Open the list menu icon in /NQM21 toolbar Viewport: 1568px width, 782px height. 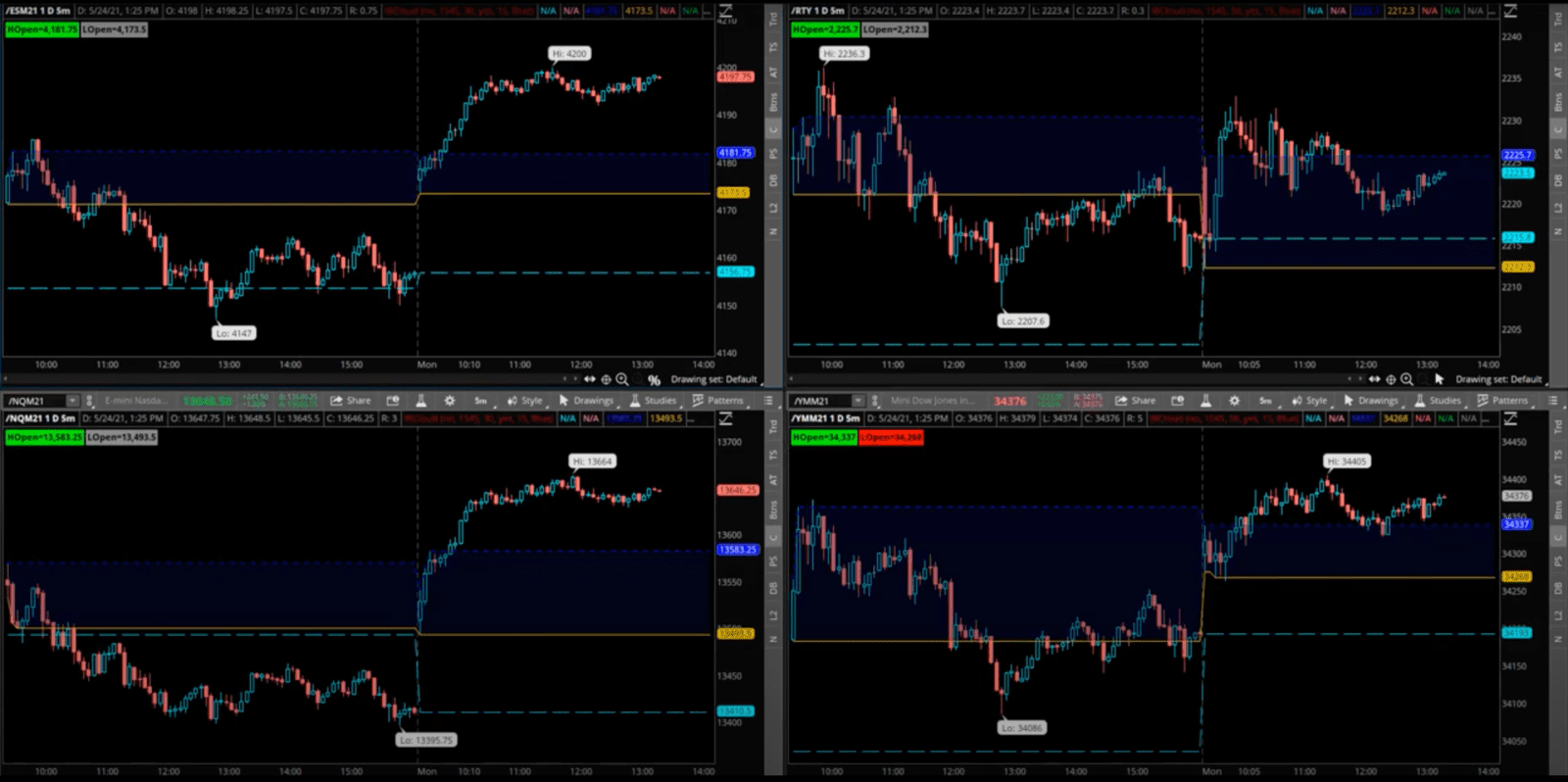(768, 401)
